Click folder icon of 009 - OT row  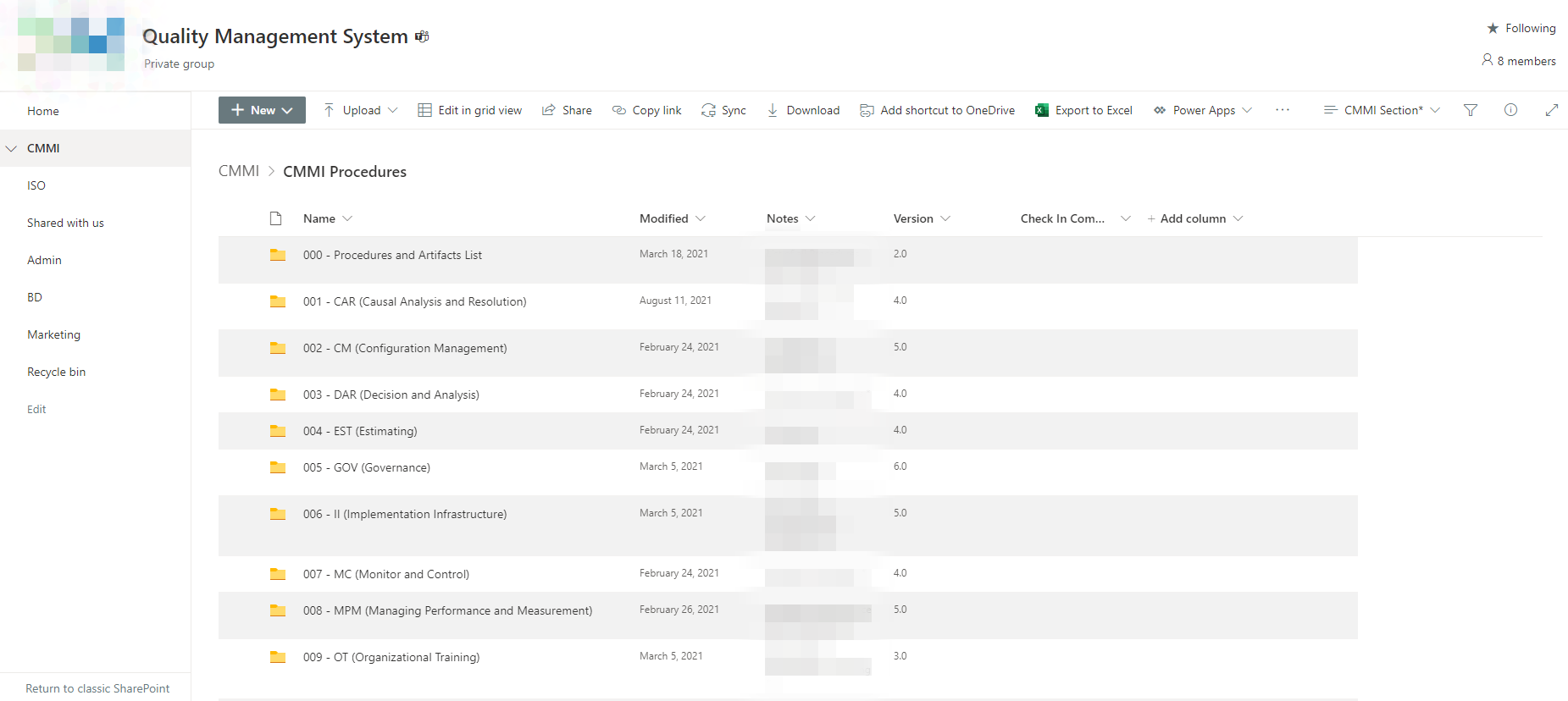tap(277, 657)
